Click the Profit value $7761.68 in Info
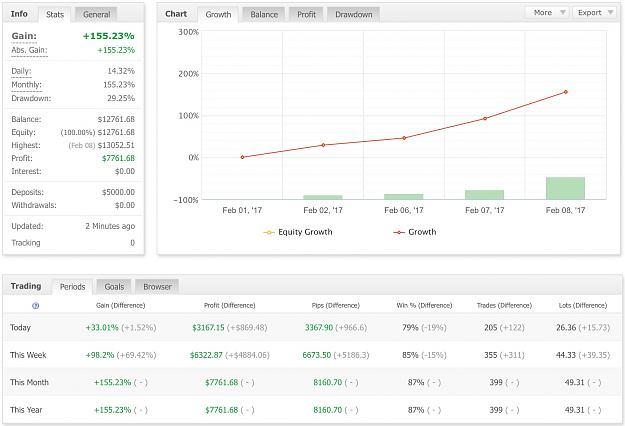The height and width of the screenshot is (426, 625). coord(118,158)
